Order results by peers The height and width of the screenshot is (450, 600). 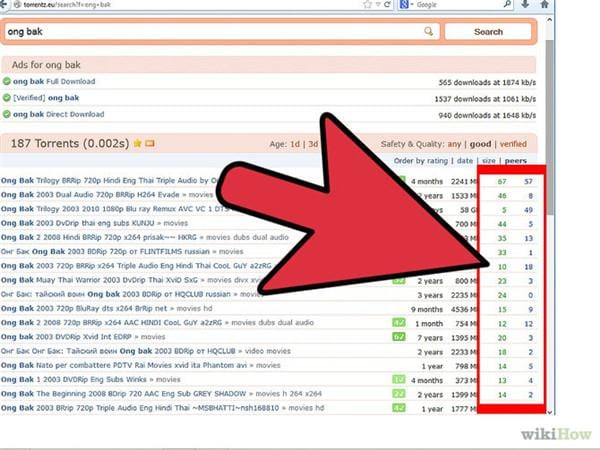(515, 161)
